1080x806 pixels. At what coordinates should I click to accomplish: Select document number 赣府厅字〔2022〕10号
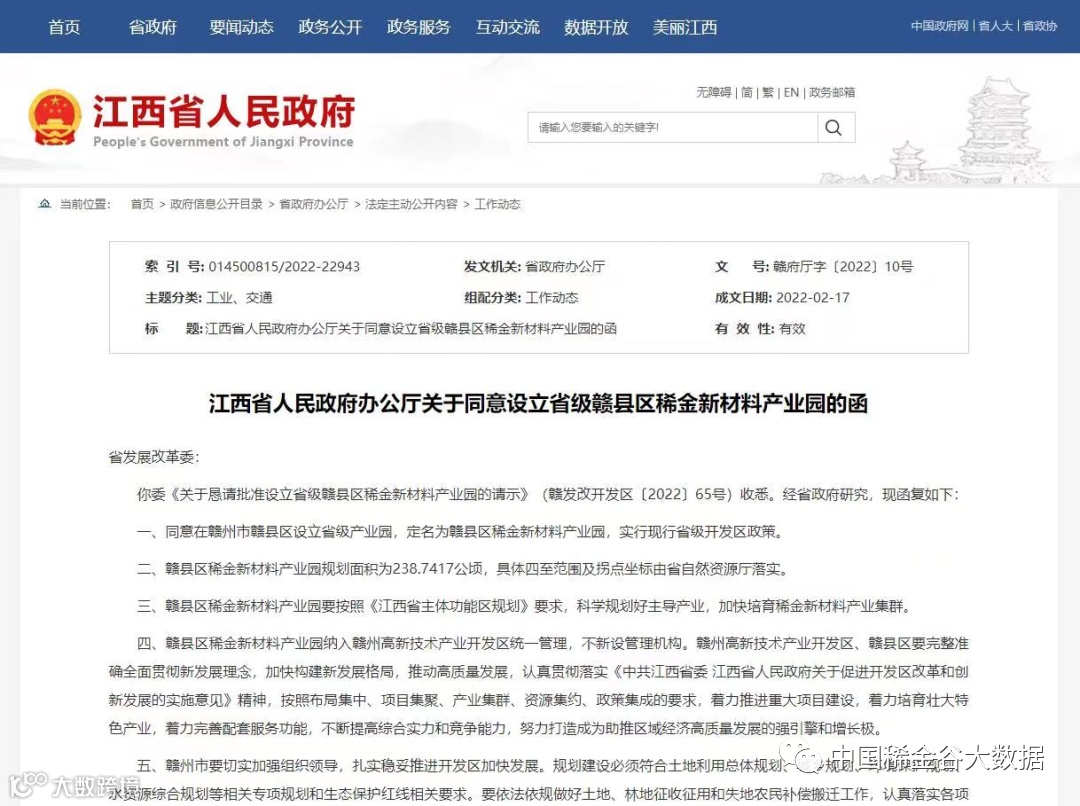click(843, 267)
